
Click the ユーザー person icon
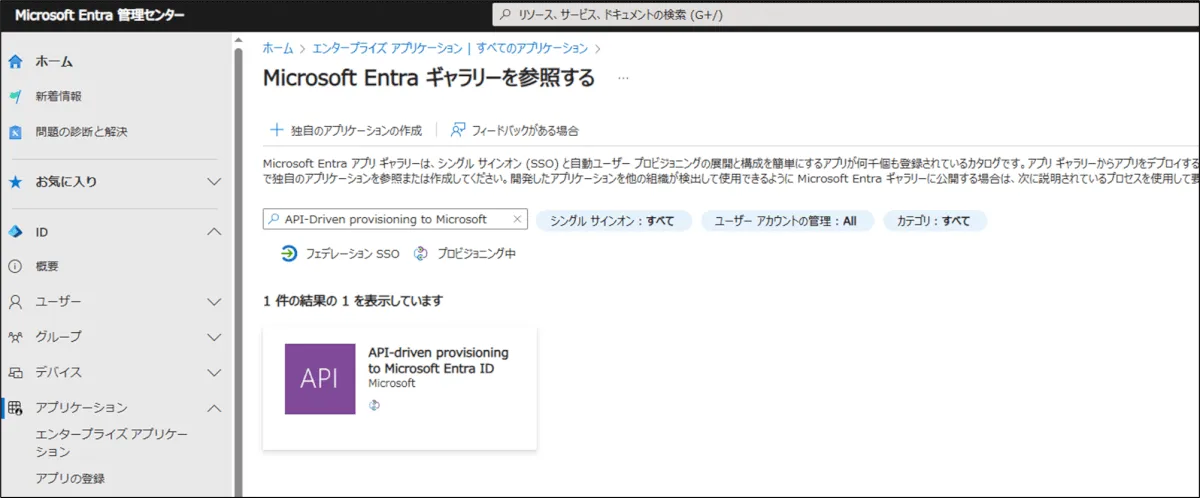(15, 301)
